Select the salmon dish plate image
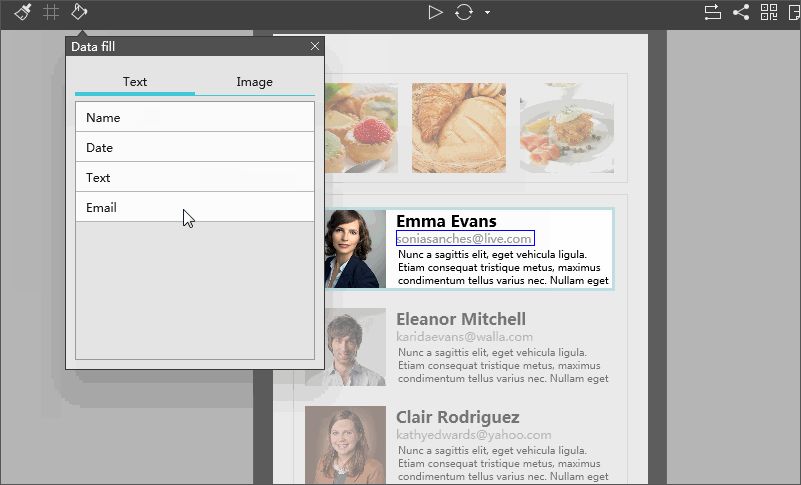801x485 pixels. (567, 128)
